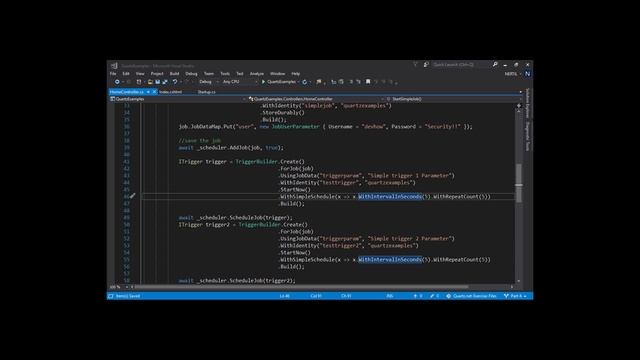Open the Tools menu
640x360 pixels.
[x=225, y=74]
